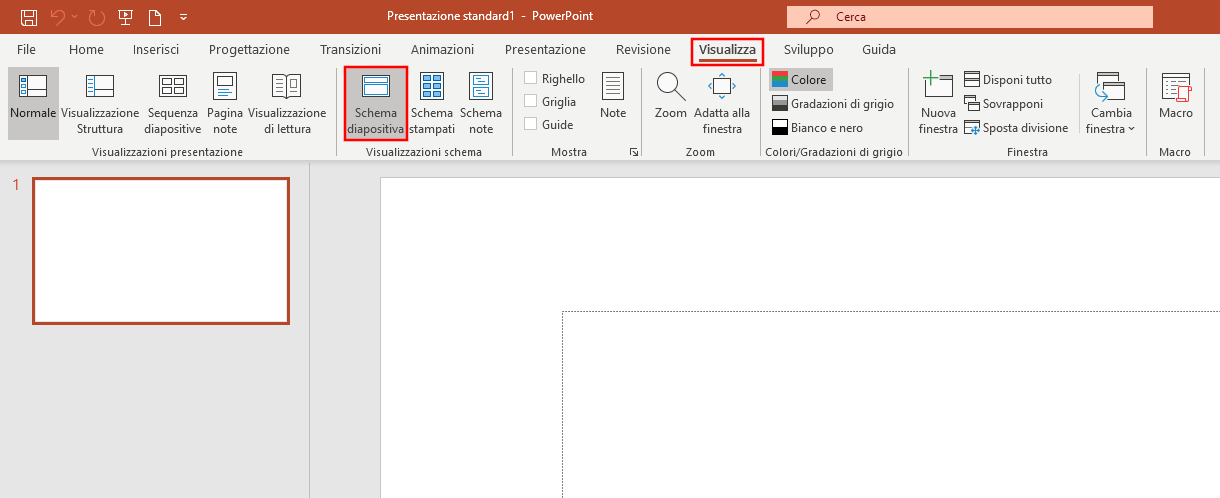
Task: Open Schema diapositiva master view
Action: click(376, 104)
